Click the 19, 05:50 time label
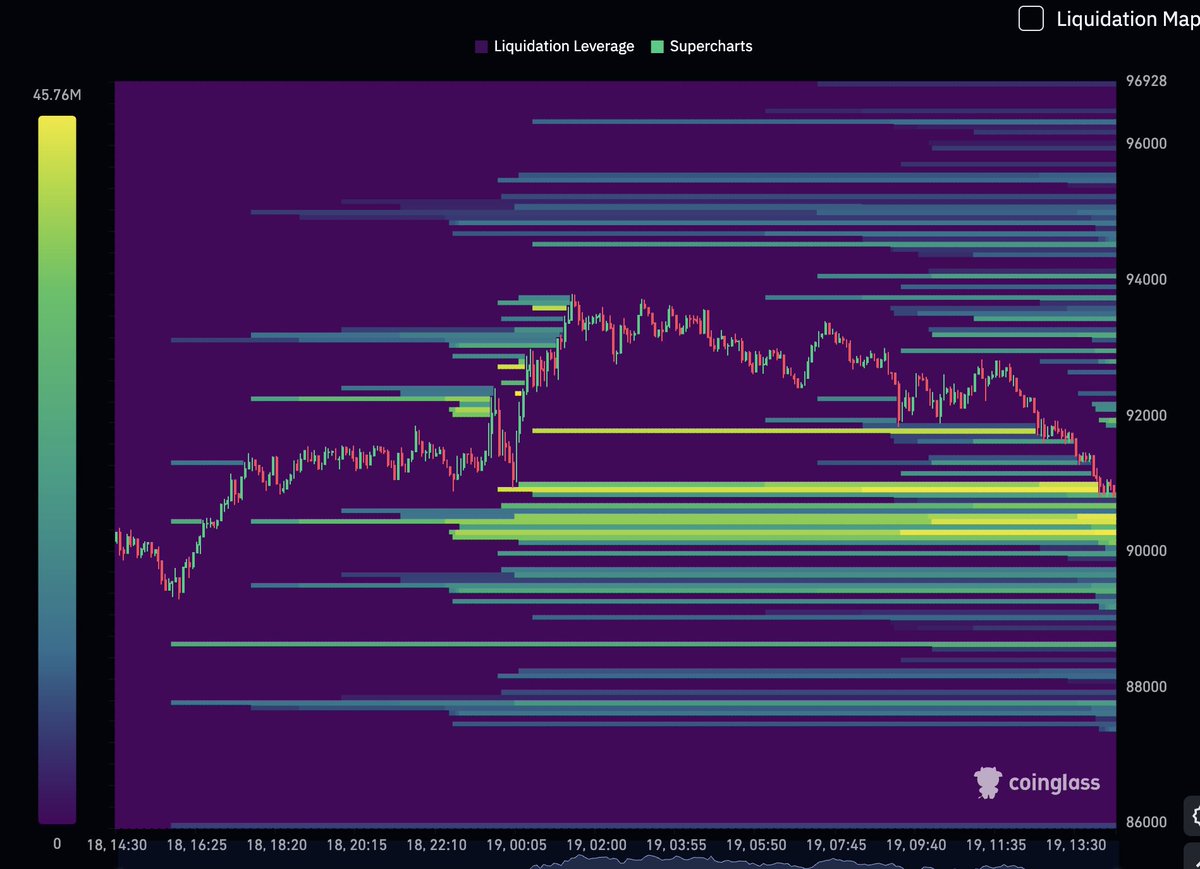The image size is (1200, 869). [x=757, y=845]
